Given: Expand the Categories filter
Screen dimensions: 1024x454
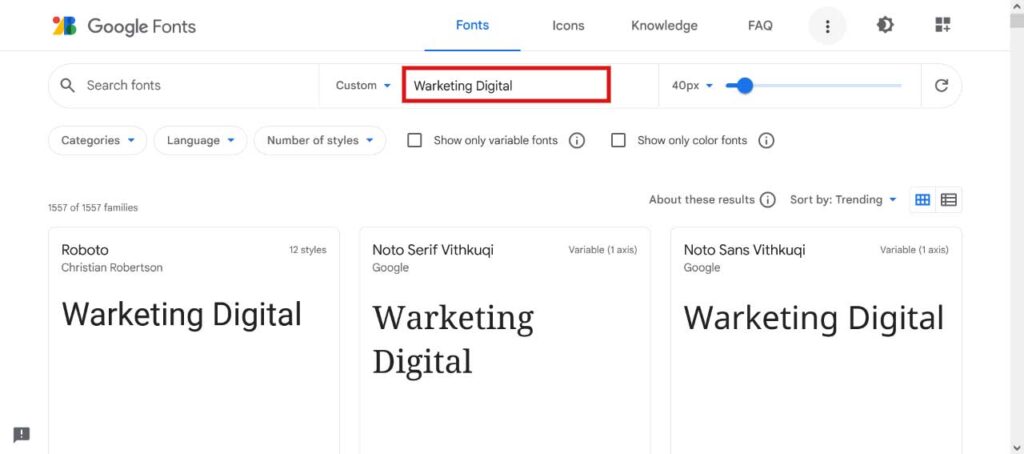Looking at the screenshot, I should coord(98,140).
